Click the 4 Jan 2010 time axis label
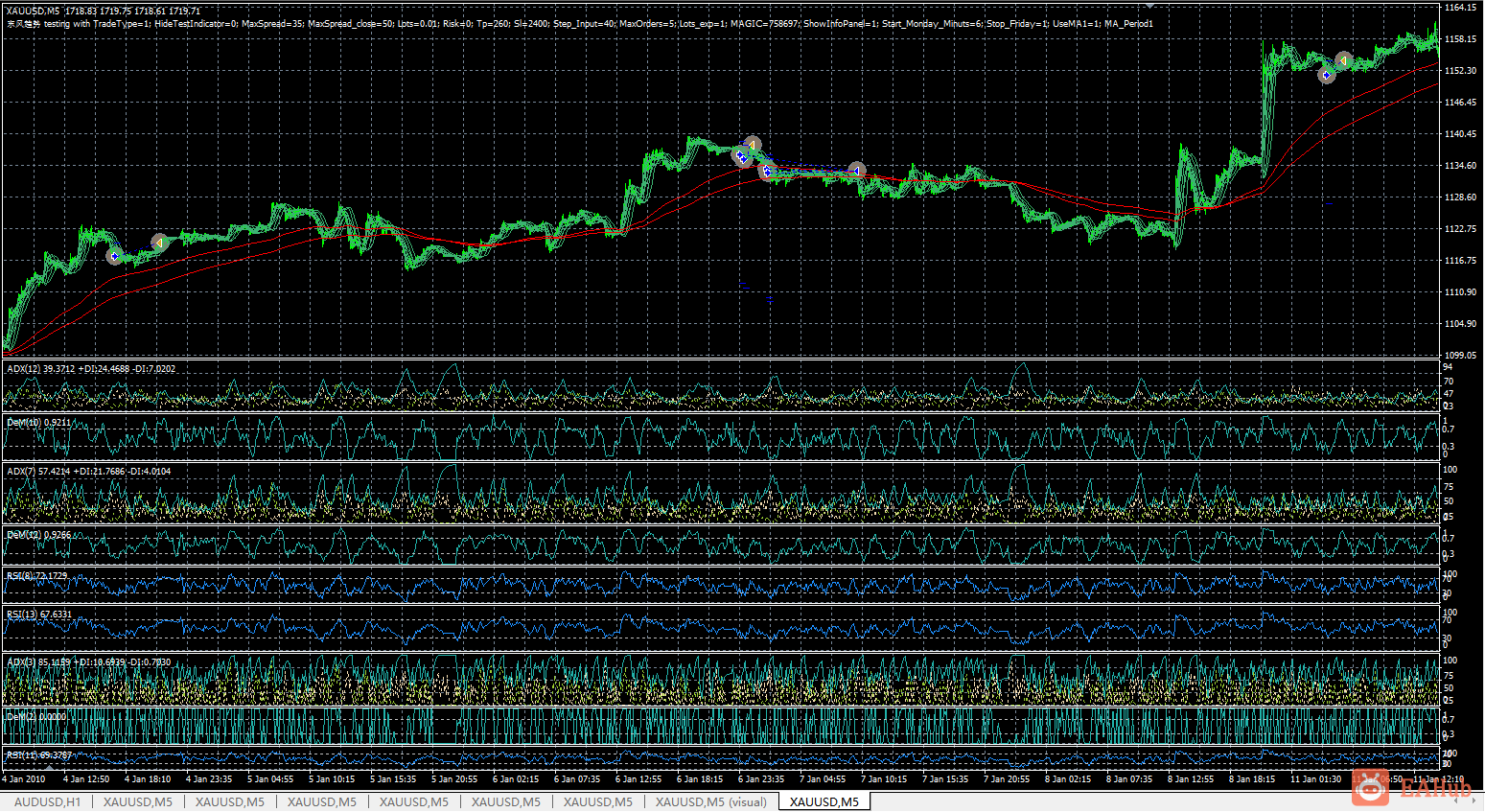 pyautogui.click(x=24, y=779)
